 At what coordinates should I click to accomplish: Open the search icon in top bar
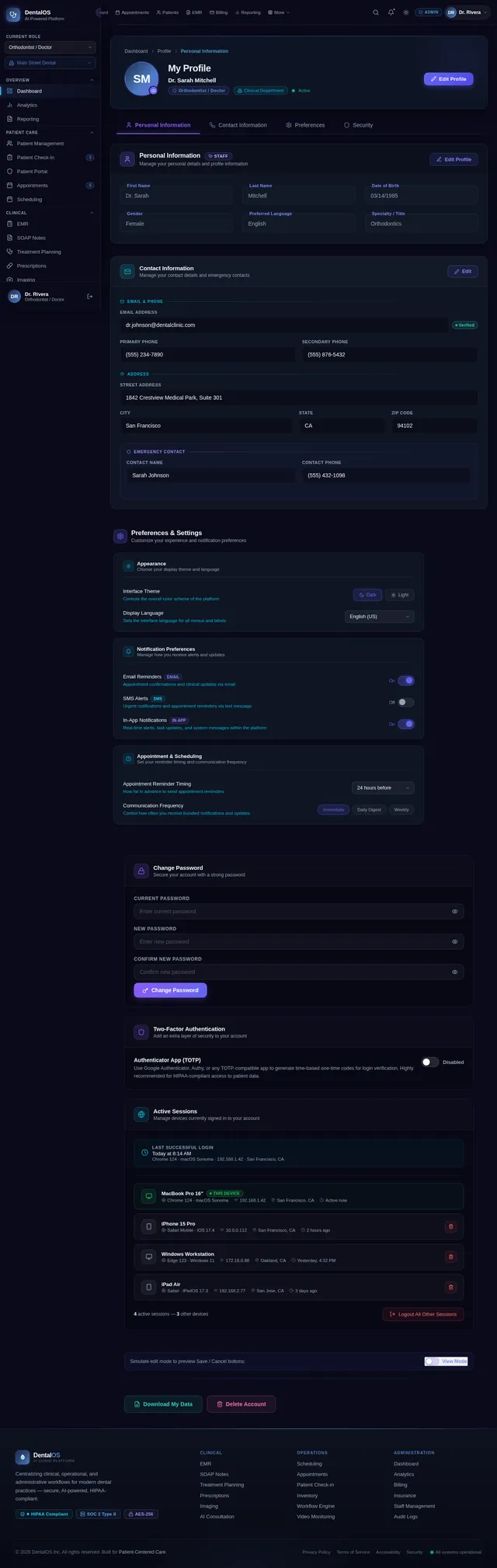pyautogui.click(x=377, y=12)
